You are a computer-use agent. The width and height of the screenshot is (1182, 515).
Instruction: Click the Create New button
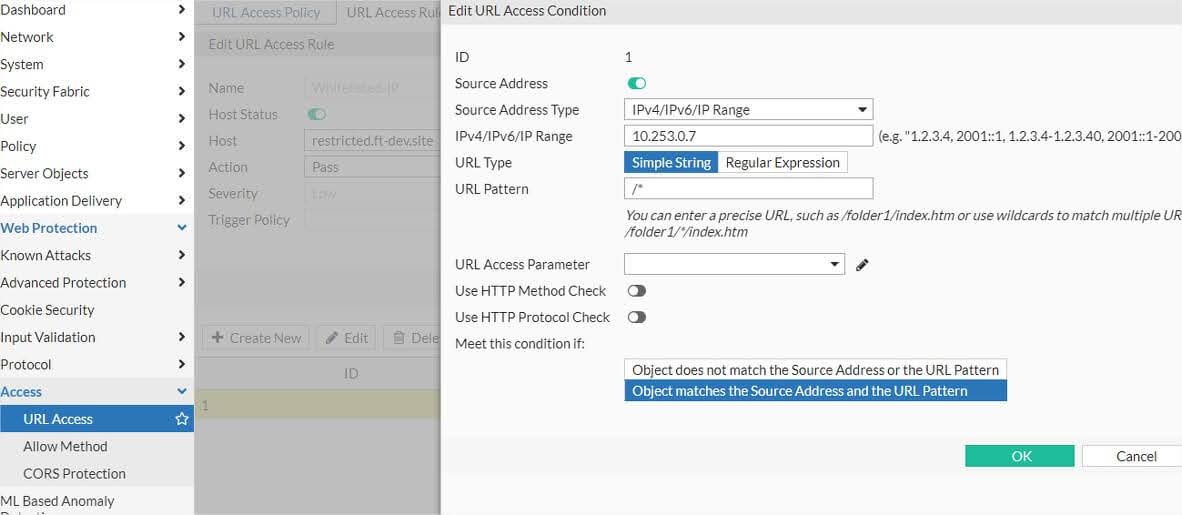256,338
